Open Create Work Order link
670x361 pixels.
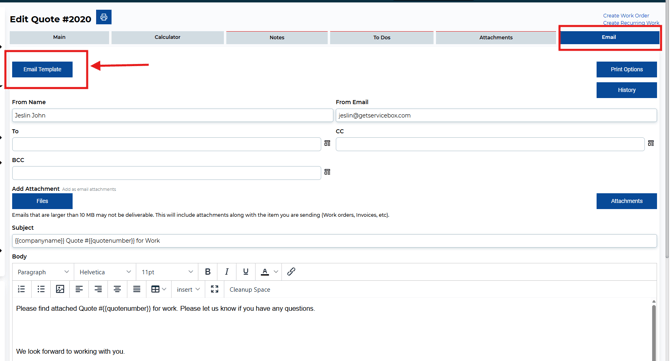626,15
